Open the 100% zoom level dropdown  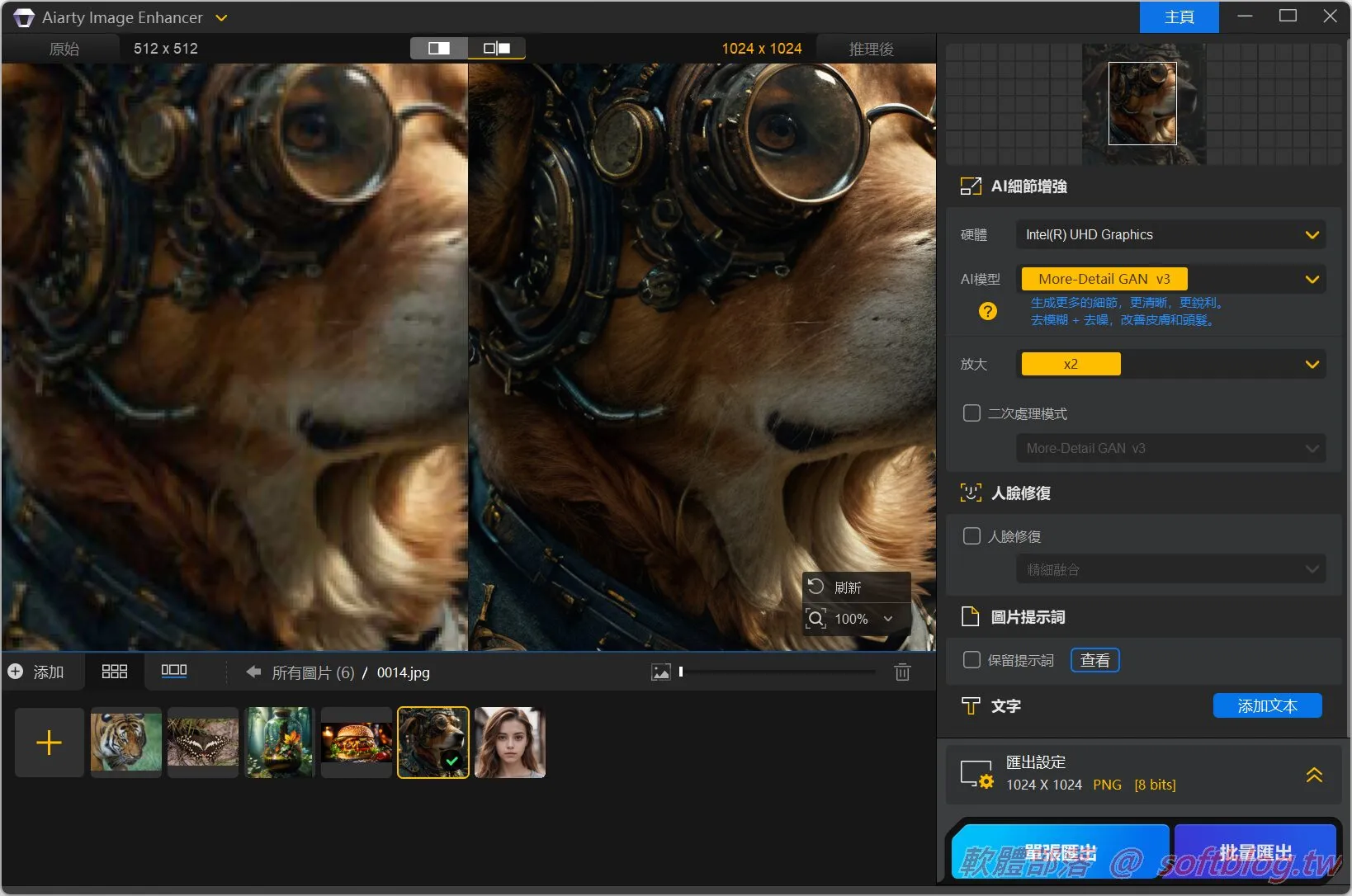(888, 619)
